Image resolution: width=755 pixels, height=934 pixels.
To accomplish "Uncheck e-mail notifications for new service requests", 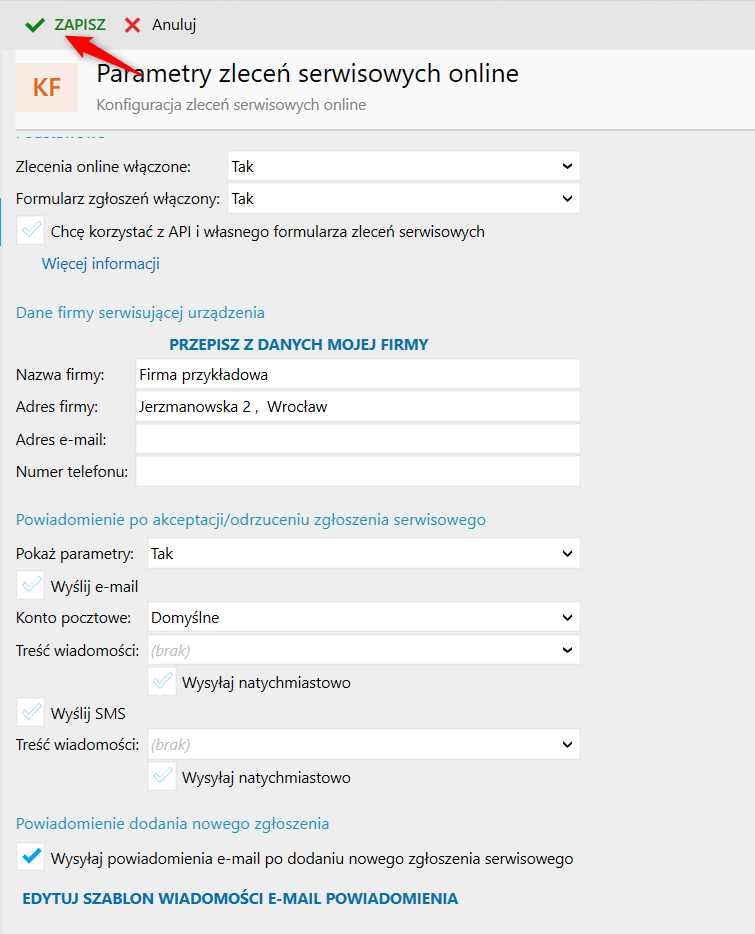I will pyautogui.click(x=31, y=858).
